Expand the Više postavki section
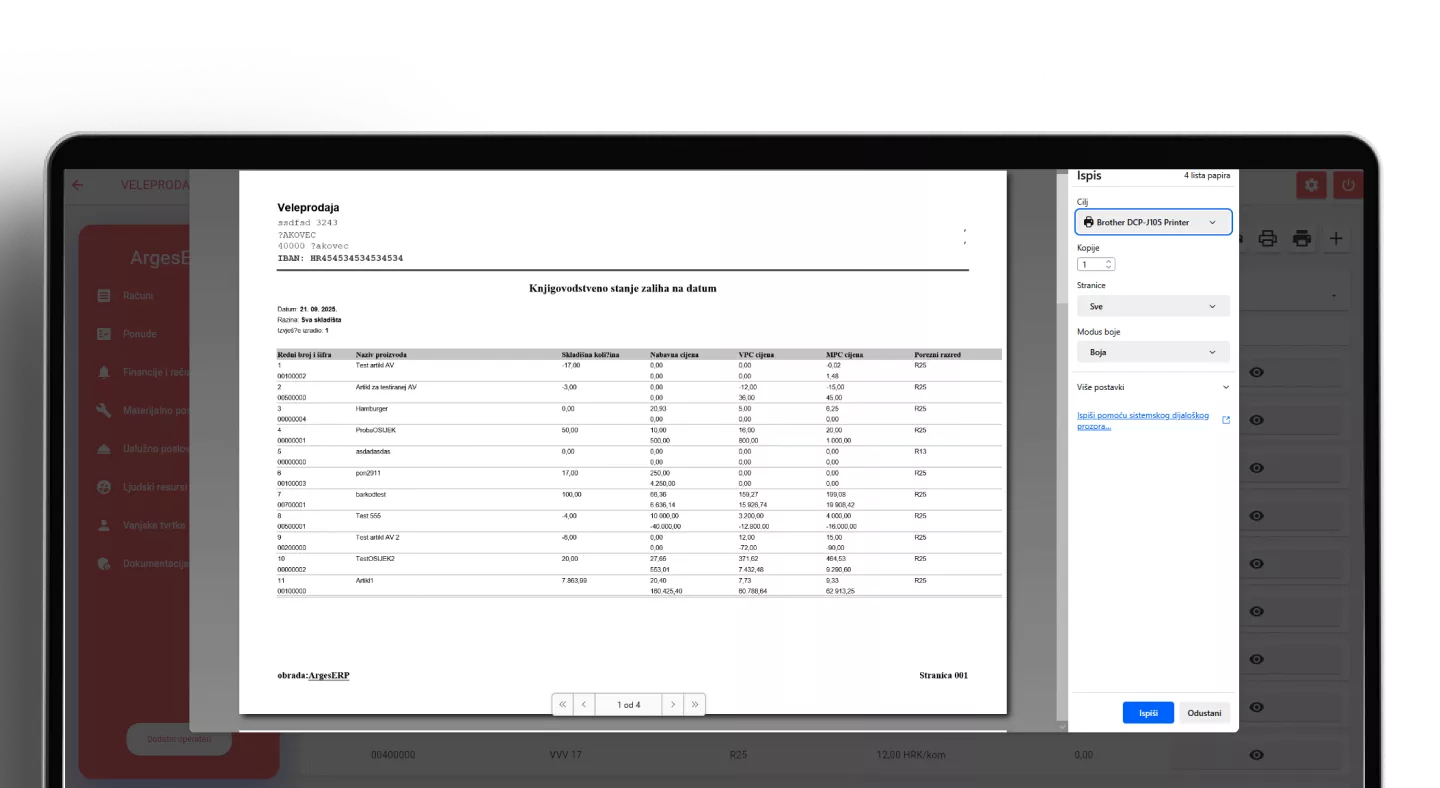 click(1153, 387)
